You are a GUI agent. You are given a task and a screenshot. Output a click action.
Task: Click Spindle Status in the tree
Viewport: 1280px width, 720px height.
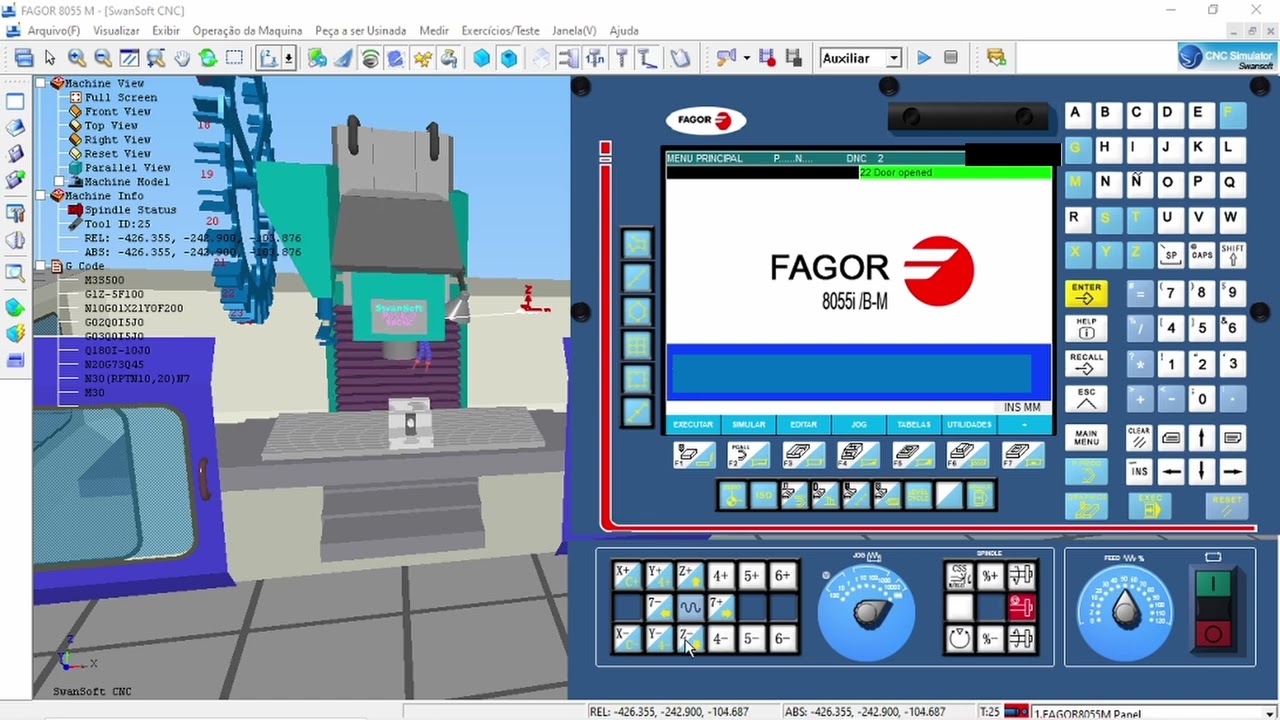pyautogui.click(x=130, y=210)
